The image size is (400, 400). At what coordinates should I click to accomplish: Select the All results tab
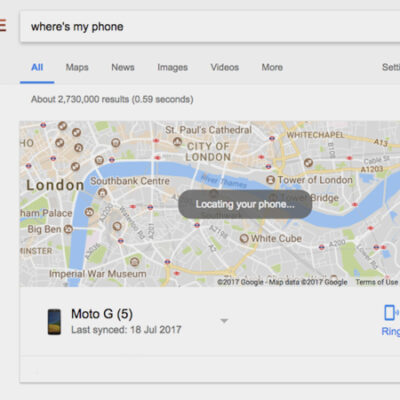(37, 67)
